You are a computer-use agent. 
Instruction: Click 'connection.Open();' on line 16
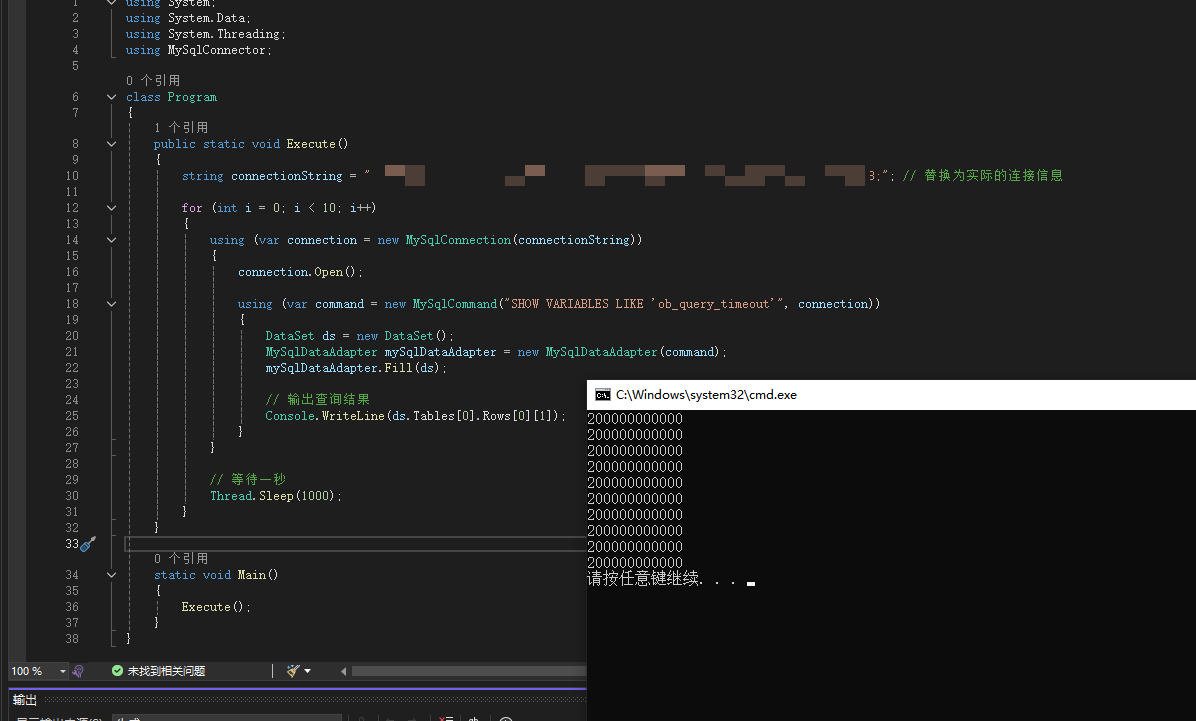pyautogui.click(x=300, y=272)
